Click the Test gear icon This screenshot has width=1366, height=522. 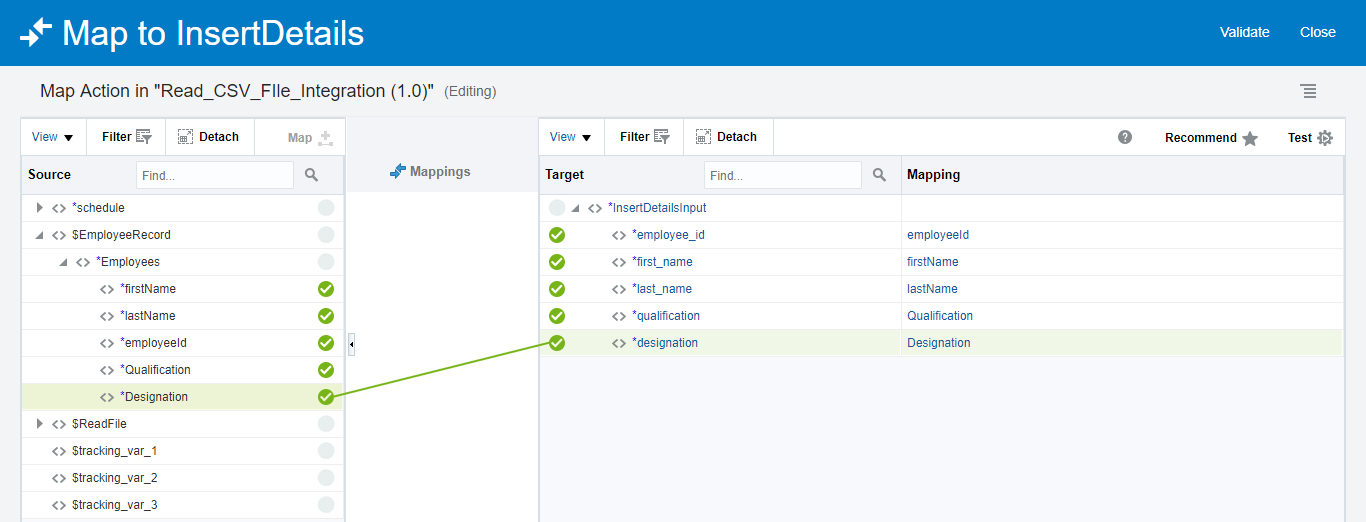click(1325, 138)
